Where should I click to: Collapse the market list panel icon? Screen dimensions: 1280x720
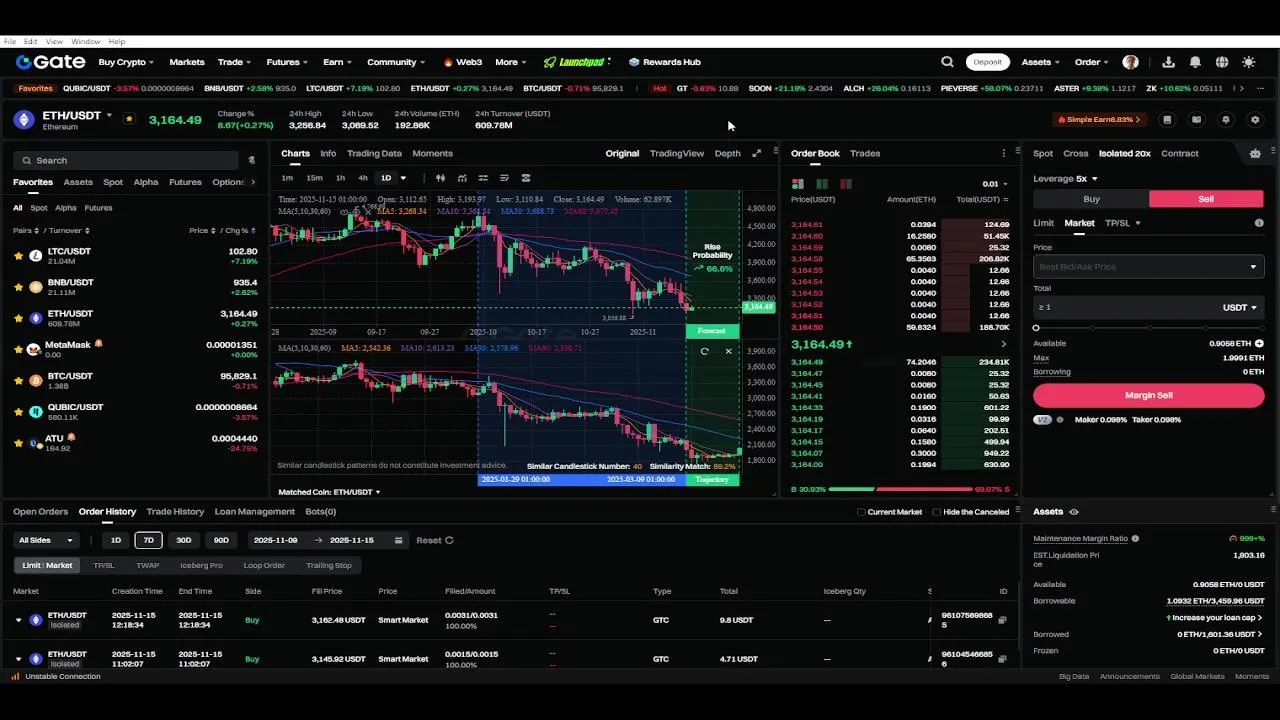pos(251,160)
